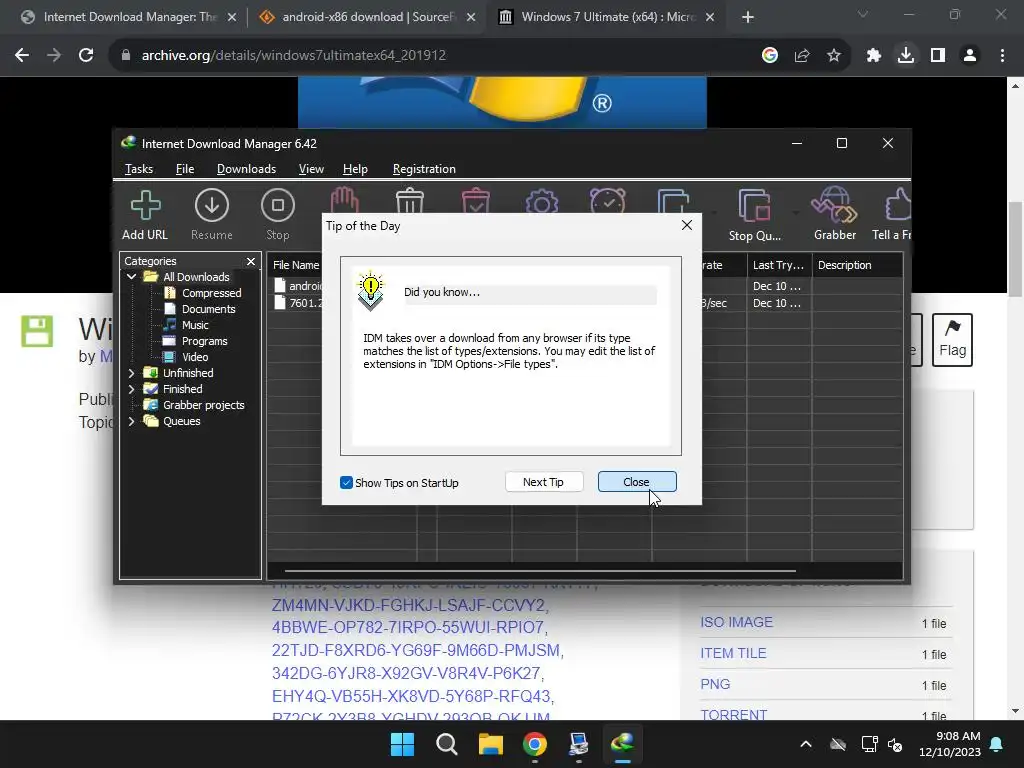Switch to android-x86 download SourceForge tab
The height and width of the screenshot is (768, 1024).
coord(366,17)
